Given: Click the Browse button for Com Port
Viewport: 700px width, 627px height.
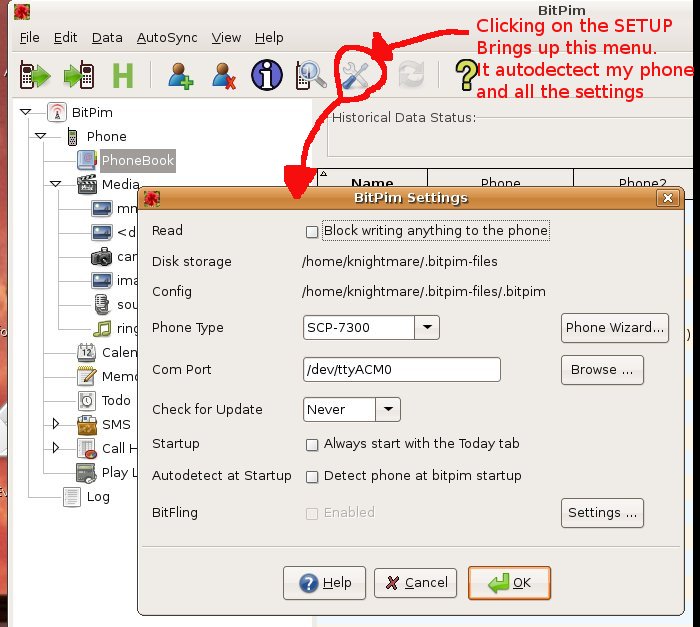Looking at the screenshot, I should click(x=601, y=369).
